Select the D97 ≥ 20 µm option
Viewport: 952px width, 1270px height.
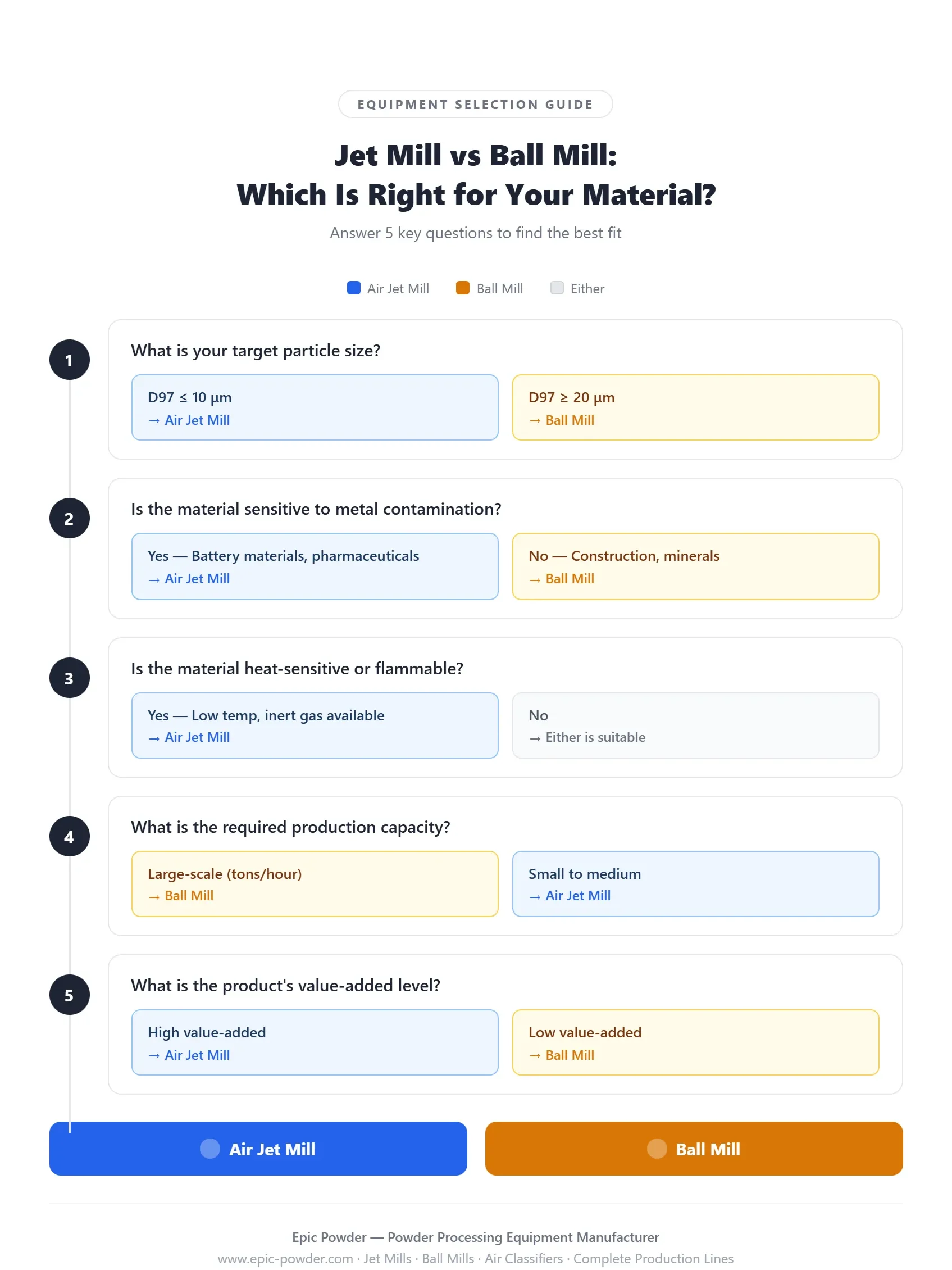(x=696, y=408)
